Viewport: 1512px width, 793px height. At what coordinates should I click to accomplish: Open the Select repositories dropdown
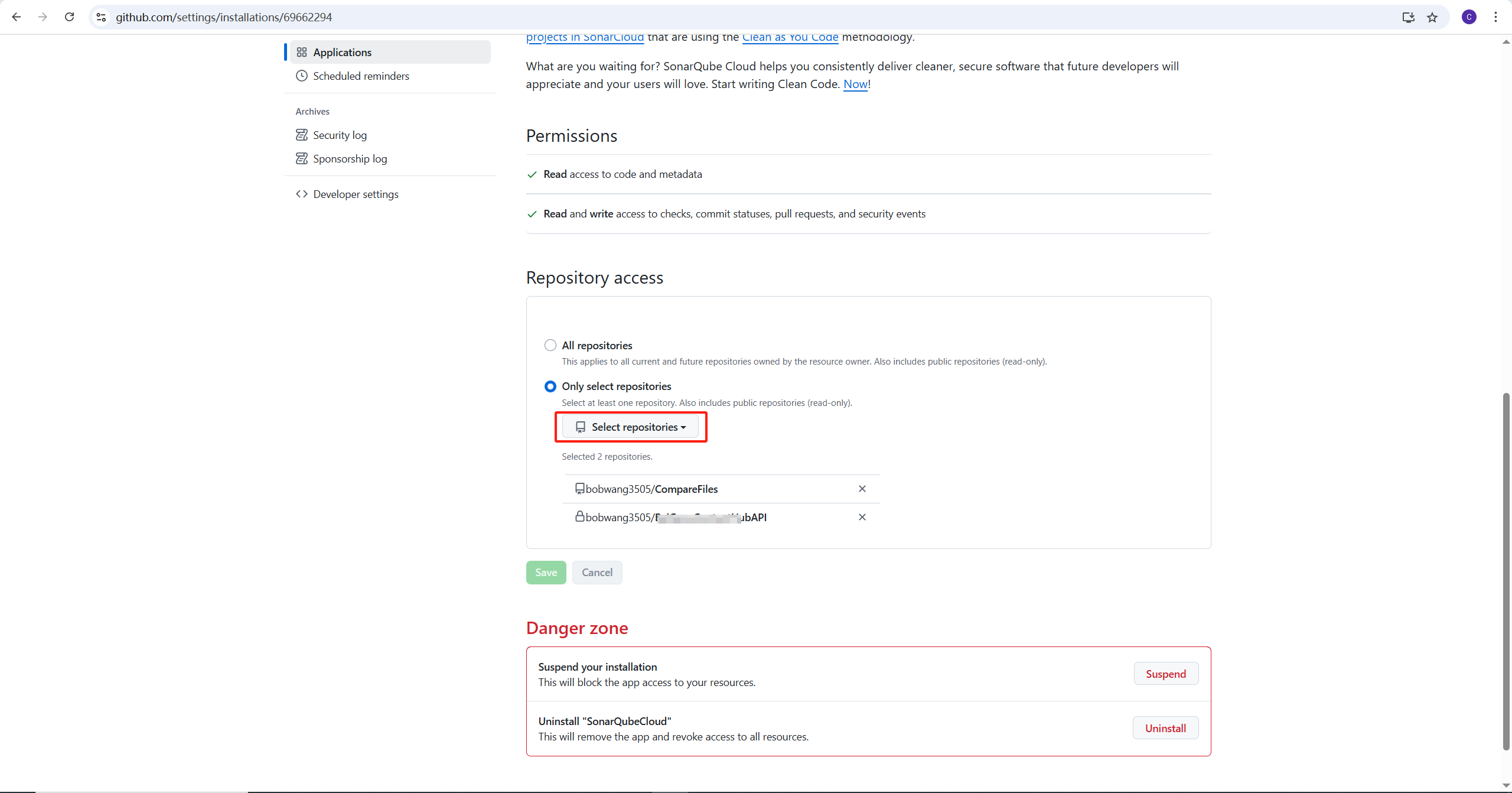630,427
